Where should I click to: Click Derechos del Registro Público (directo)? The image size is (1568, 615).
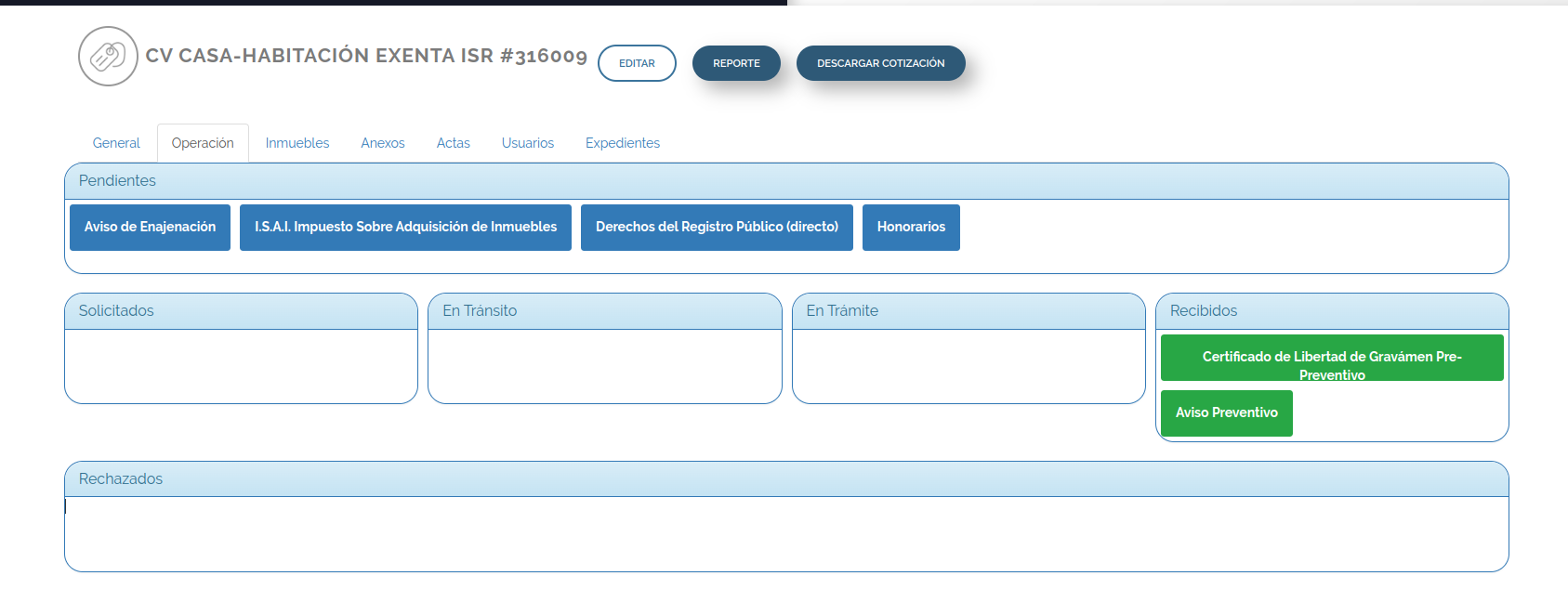coord(717,228)
